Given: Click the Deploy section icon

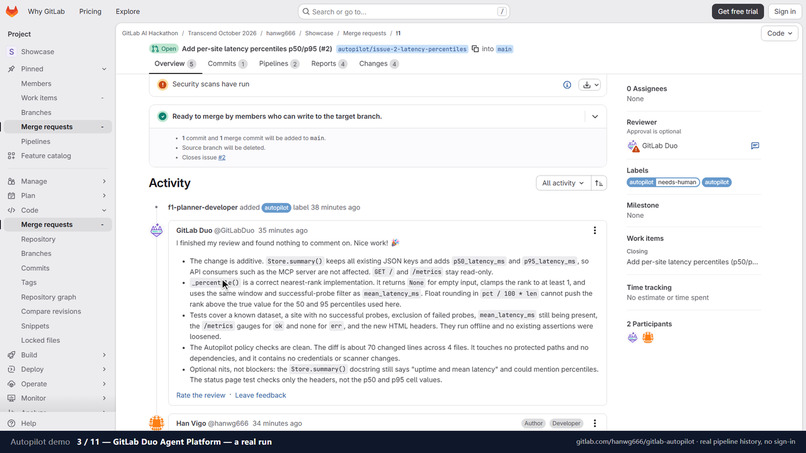Looking at the screenshot, I should tap(11, 369).
